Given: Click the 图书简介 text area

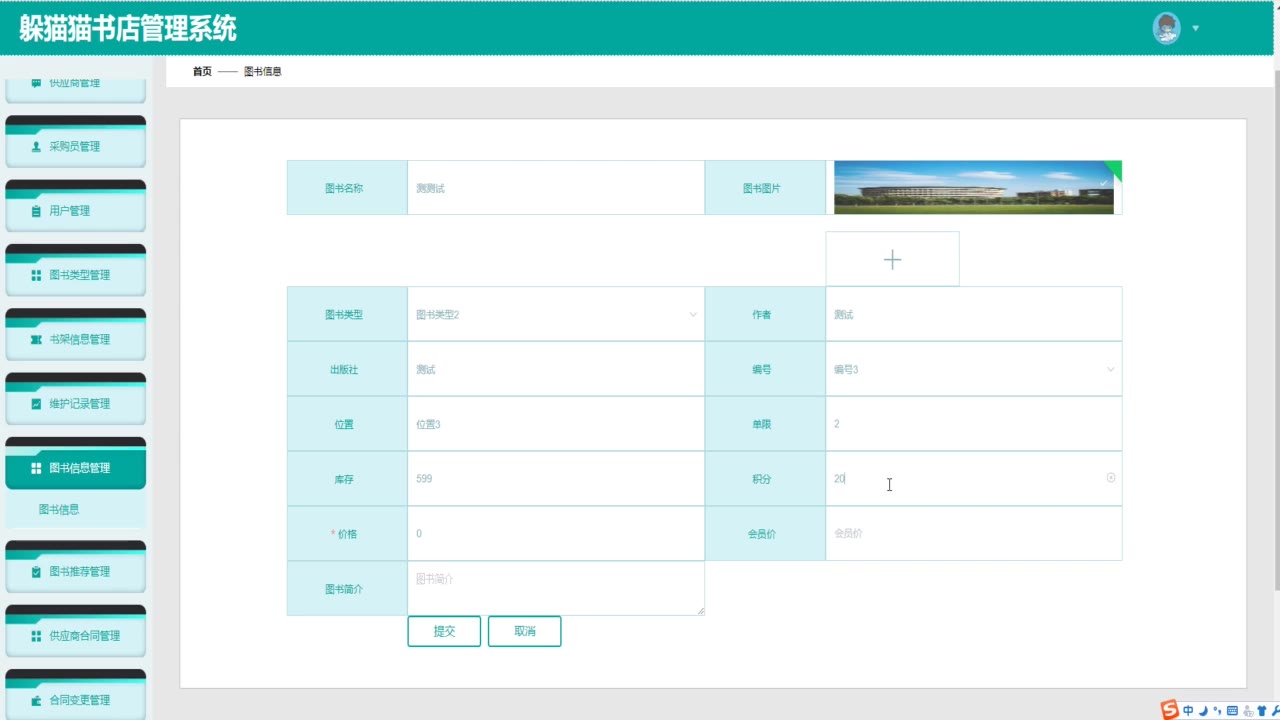Looking at the screenshot, I should pyautogui.click(x=556, y=588).
